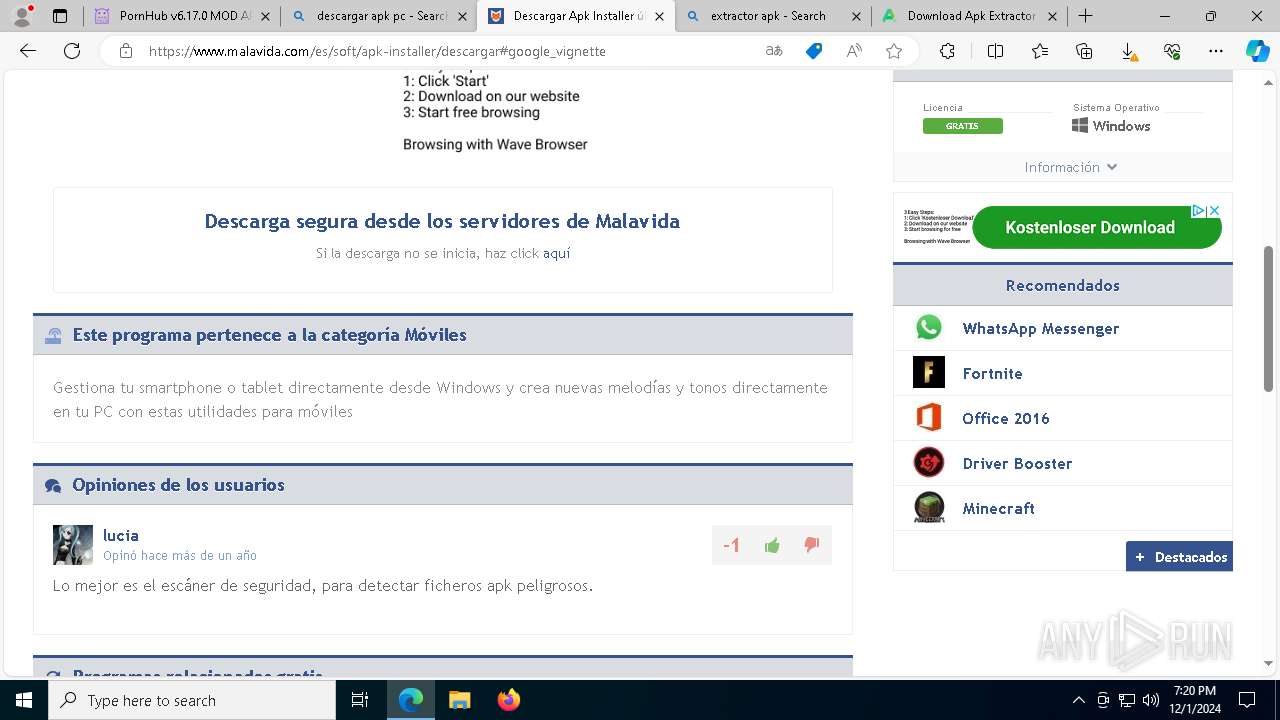Click the translate page icon

pyautogui.click(x=774, y=51)
